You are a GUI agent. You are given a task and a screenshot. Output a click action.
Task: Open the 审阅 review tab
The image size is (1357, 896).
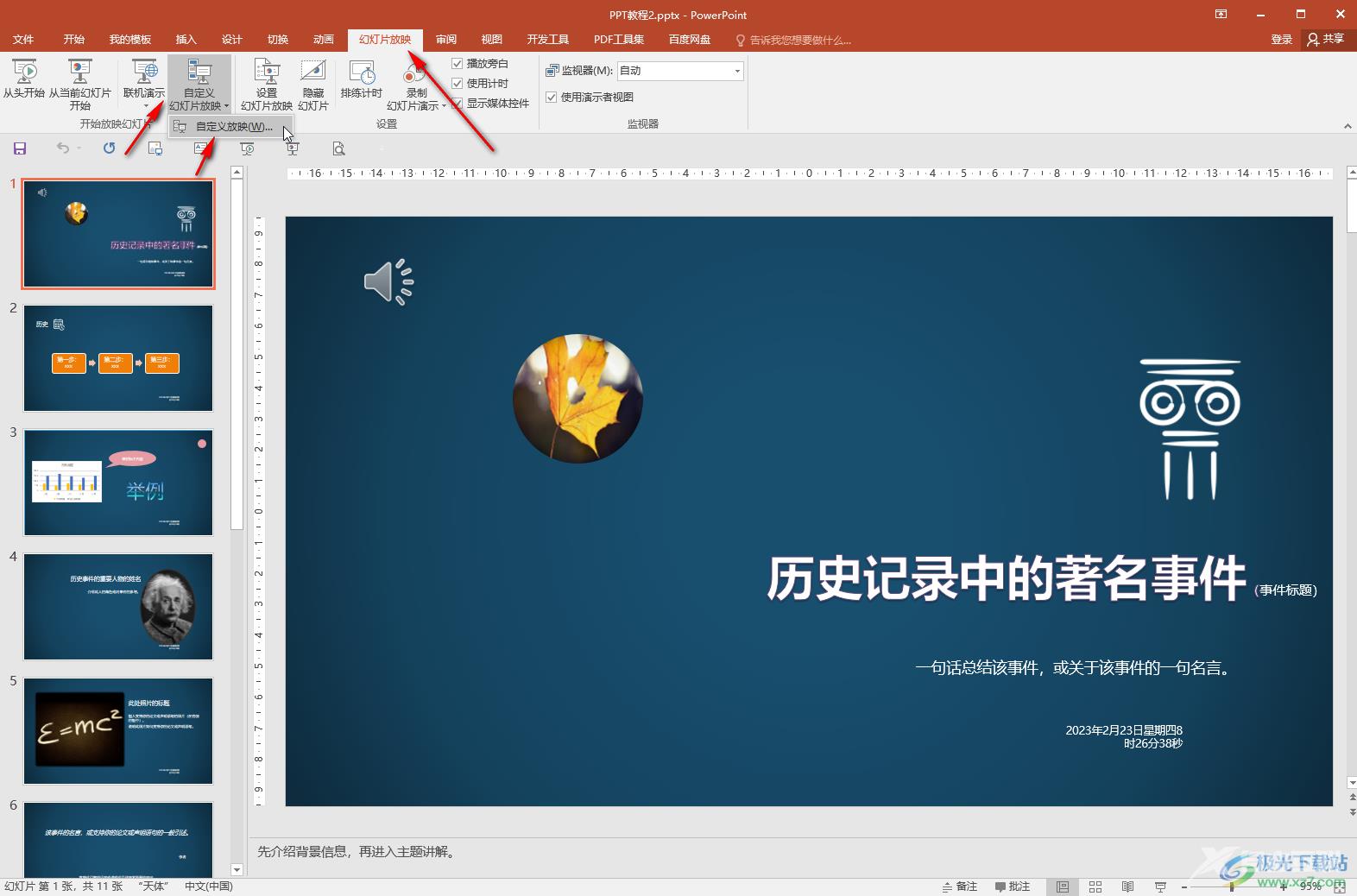click(445, 39)
